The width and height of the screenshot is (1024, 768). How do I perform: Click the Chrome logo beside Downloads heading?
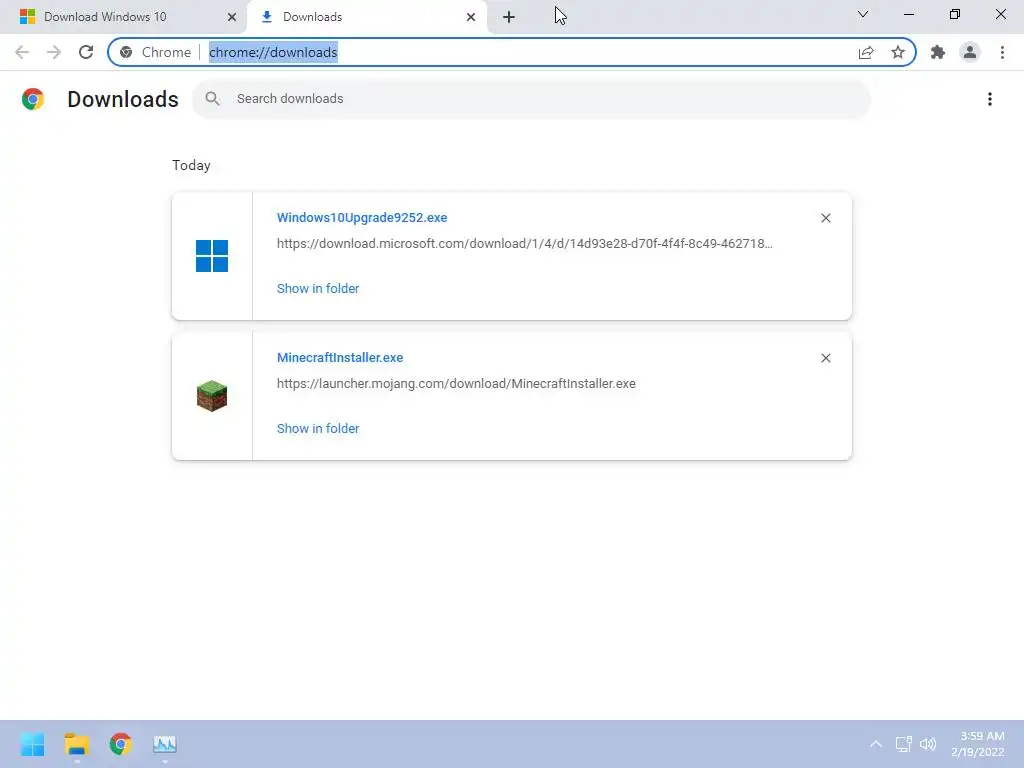pyautogui.click(x=33, y=99)
